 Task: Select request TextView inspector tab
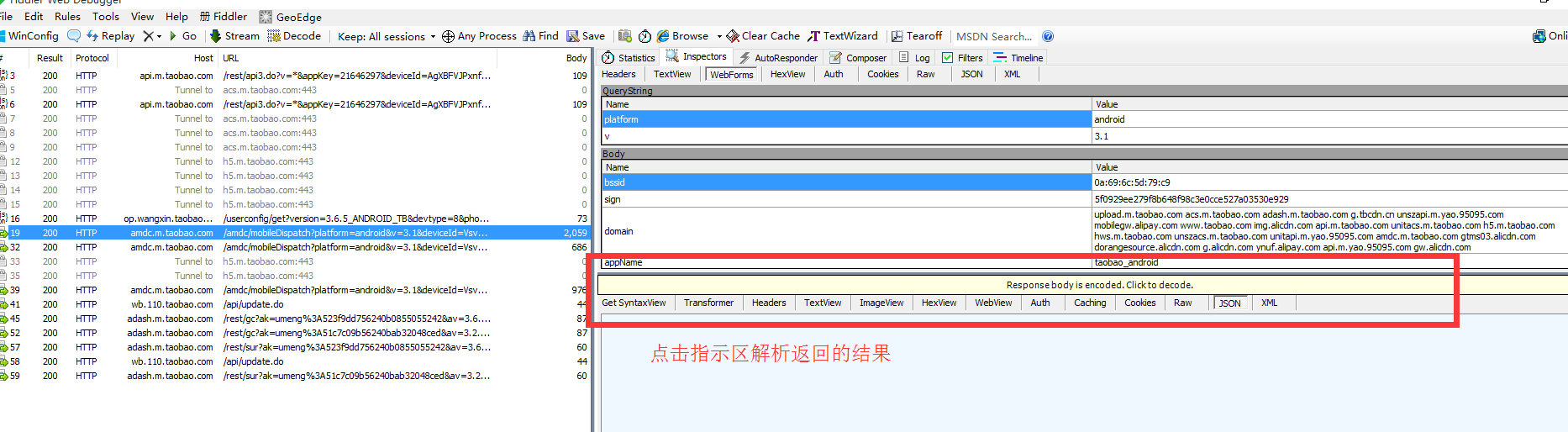(672, 74)
